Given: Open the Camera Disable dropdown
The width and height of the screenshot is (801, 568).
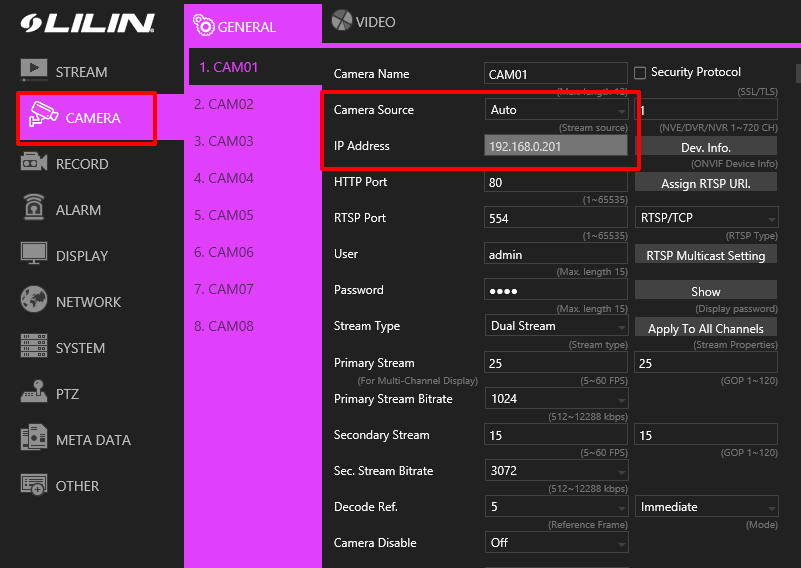Looking at the screenshot, I should click(x=556, y=543).
